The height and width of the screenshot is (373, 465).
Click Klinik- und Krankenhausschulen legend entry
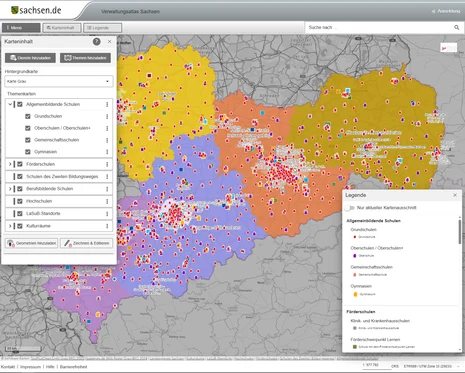click(x=376, y=328)
